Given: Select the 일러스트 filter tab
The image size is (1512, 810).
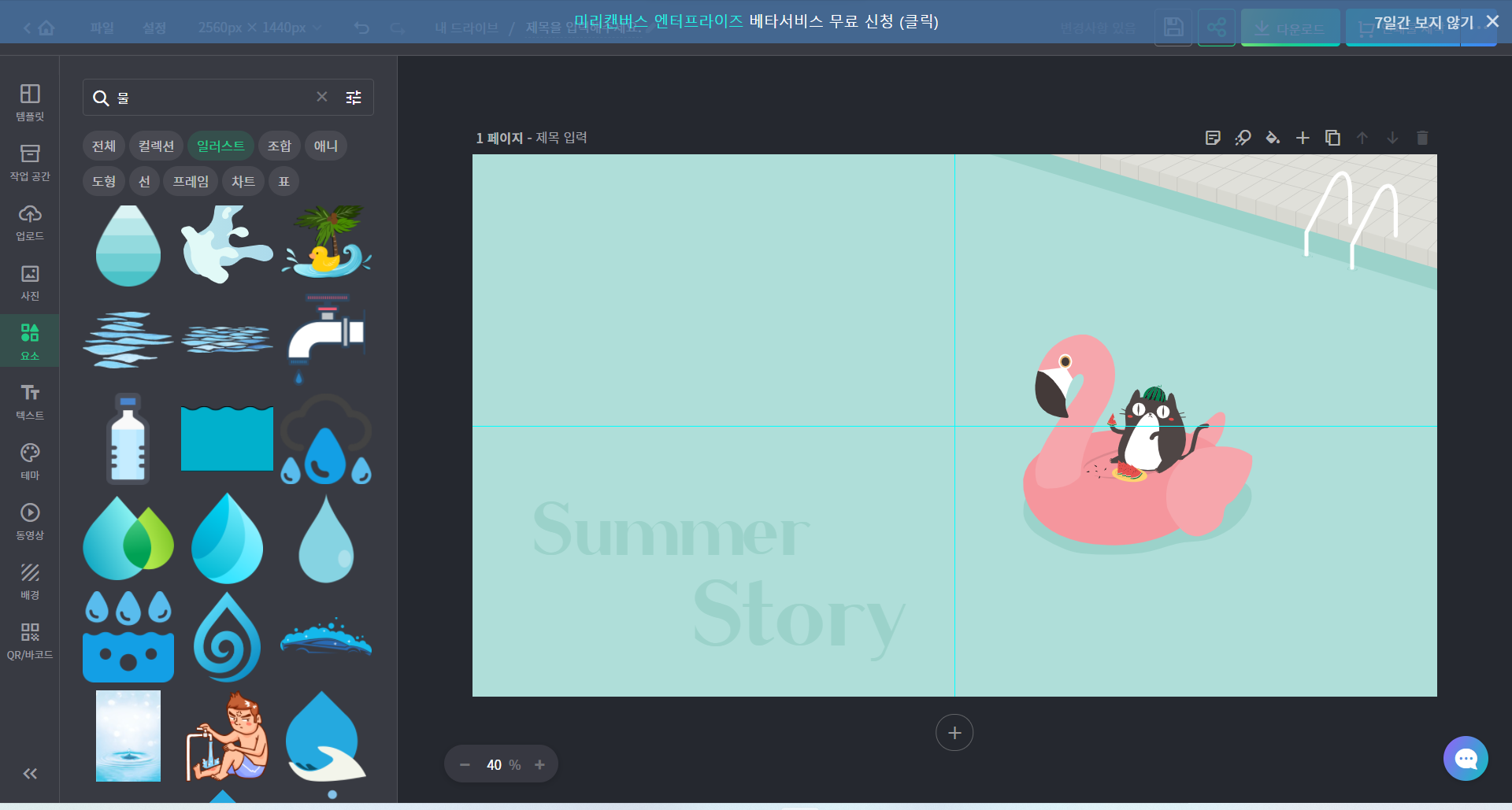Looking at the screenshot, I should pyautogui.click(x=220, y=146).
